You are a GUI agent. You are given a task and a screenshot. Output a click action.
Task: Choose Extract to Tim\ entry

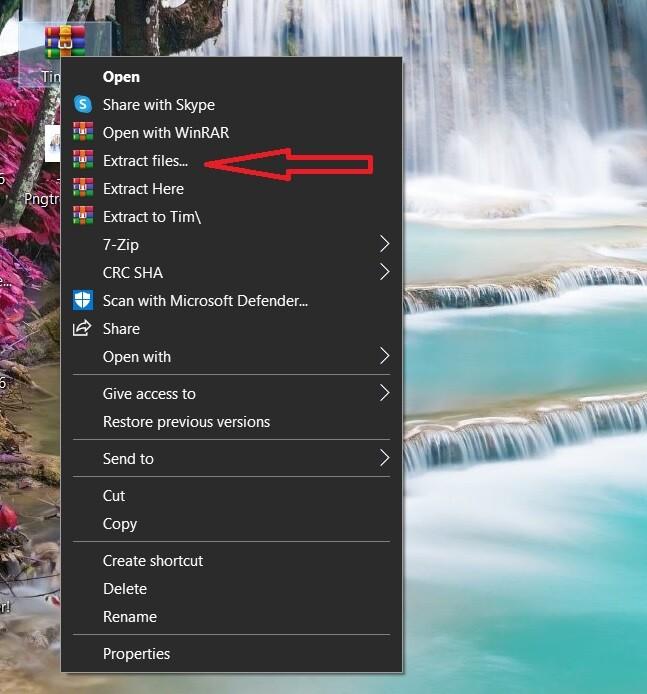pyautogui.click(x=231, y=217)
